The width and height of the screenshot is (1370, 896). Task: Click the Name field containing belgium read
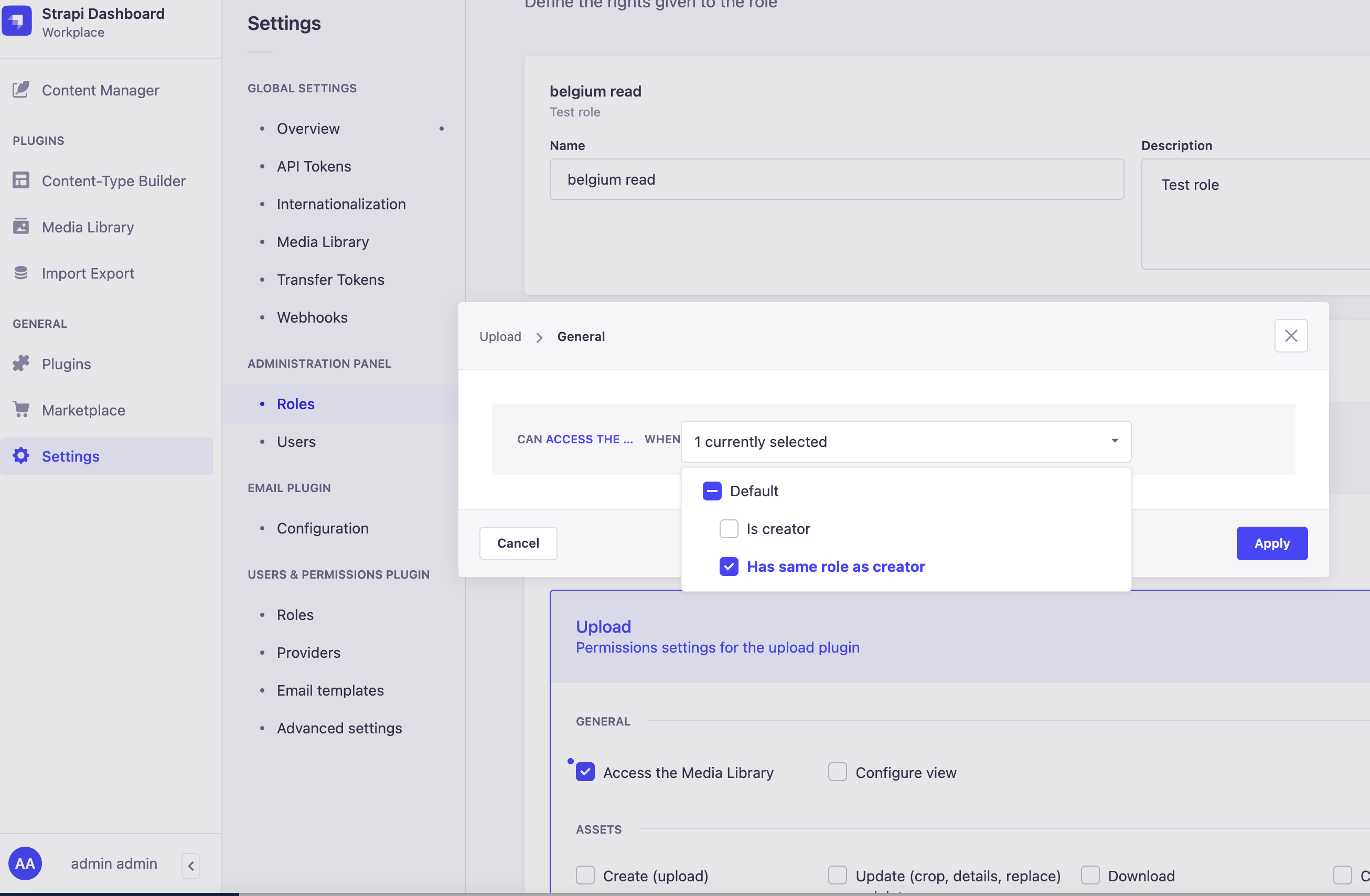pyautogui.click(x=836, y=179)
